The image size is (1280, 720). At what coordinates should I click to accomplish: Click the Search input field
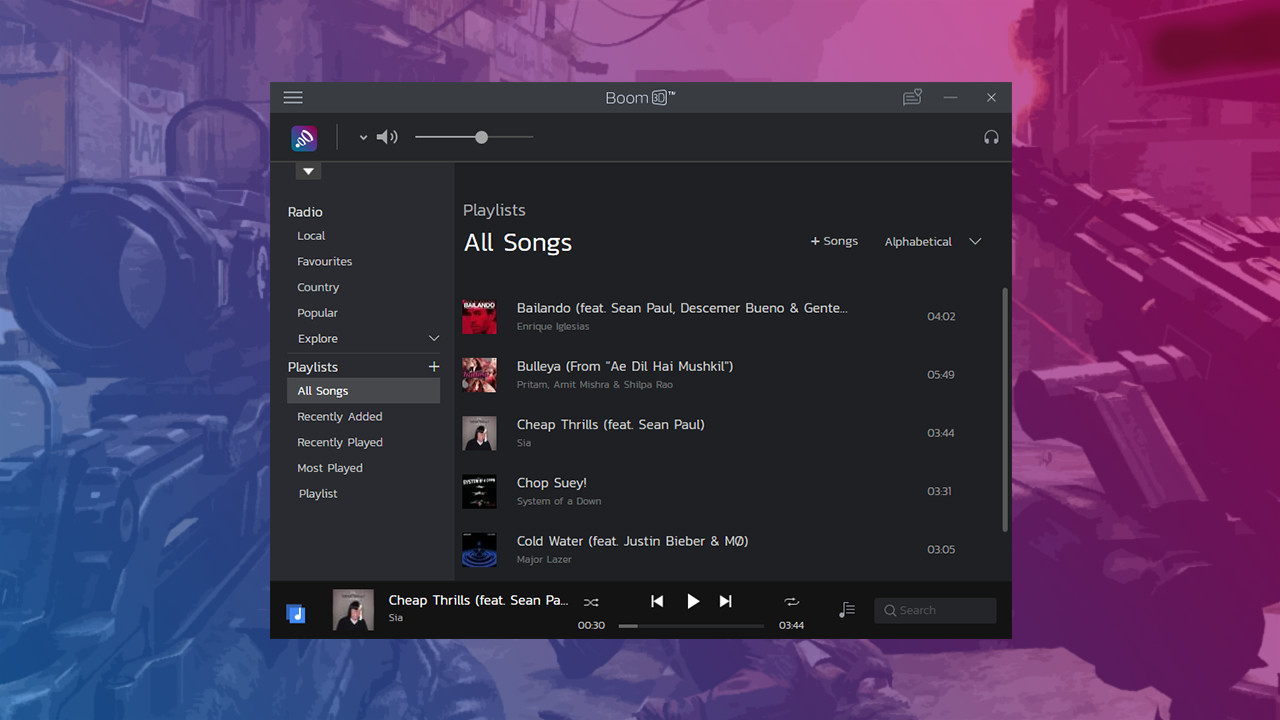934,610
